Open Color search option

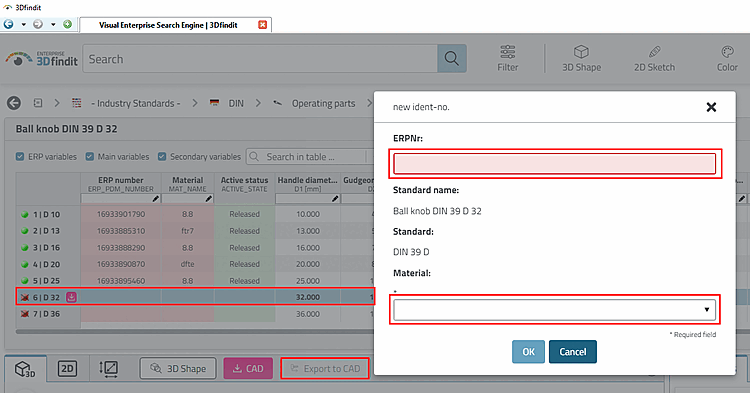727,58
